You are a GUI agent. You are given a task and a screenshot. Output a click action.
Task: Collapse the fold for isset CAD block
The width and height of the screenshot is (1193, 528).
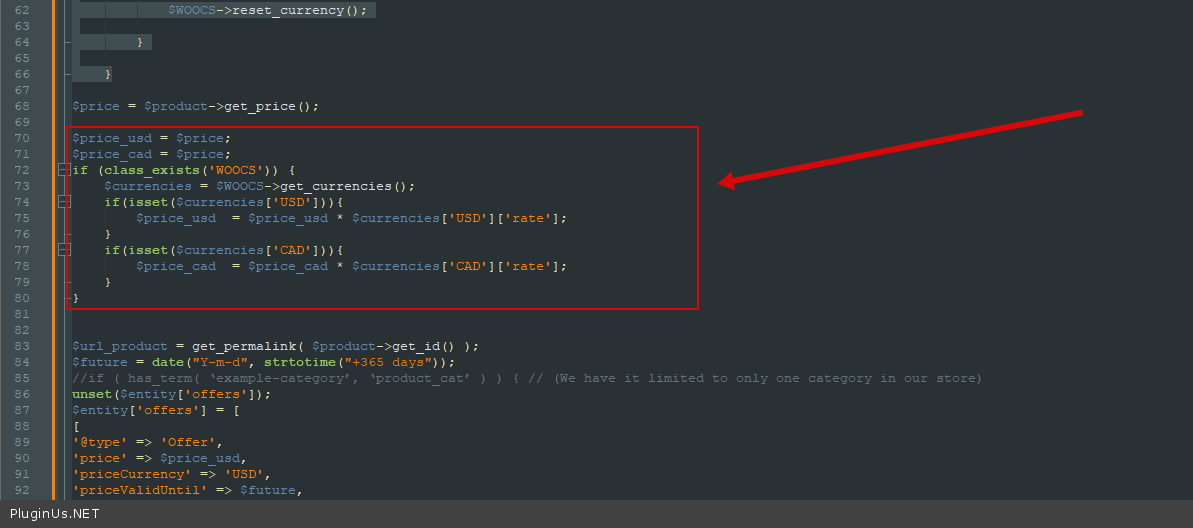[x=65, y=250]
